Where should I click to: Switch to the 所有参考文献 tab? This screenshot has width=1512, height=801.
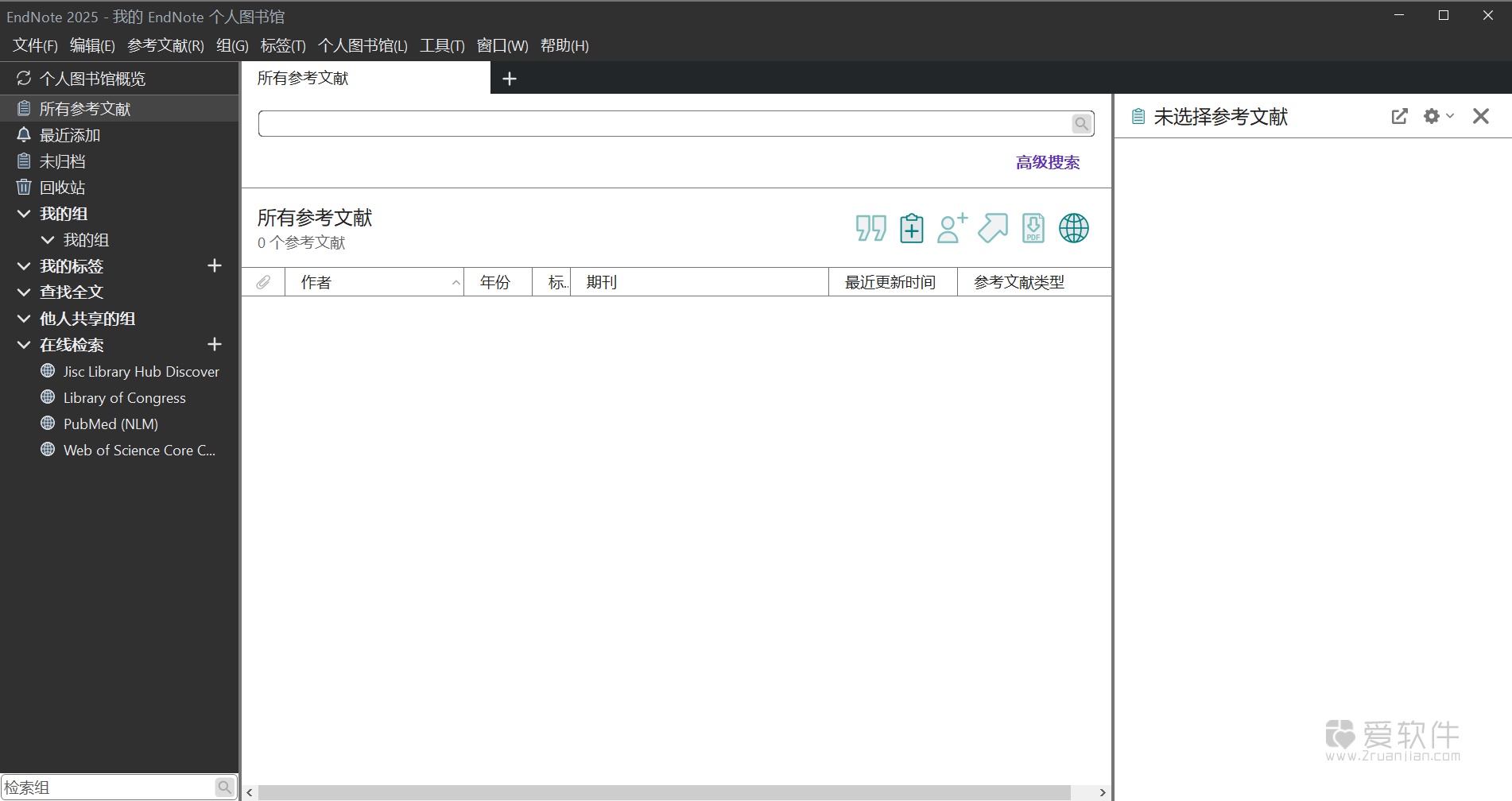pyautogui.click(x=302, y=78)
